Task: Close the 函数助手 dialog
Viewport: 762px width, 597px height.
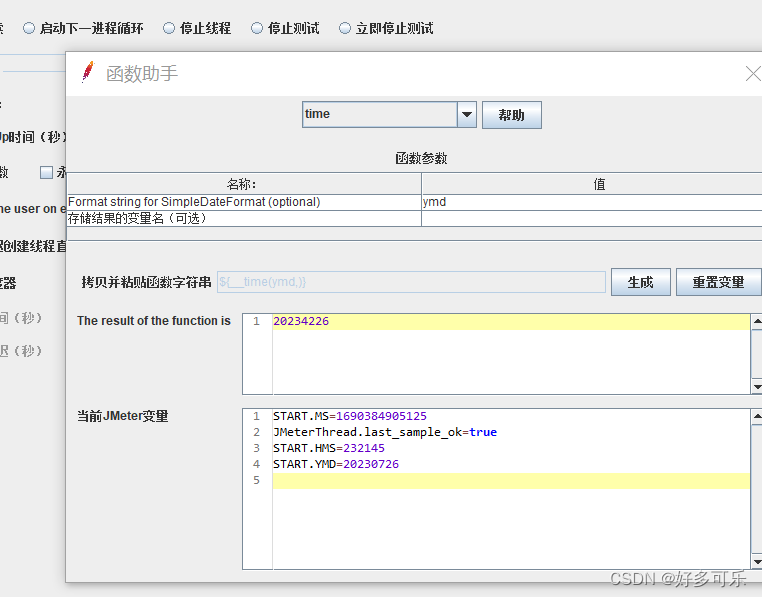Action: pyautogui.click(x=753, y=74)
